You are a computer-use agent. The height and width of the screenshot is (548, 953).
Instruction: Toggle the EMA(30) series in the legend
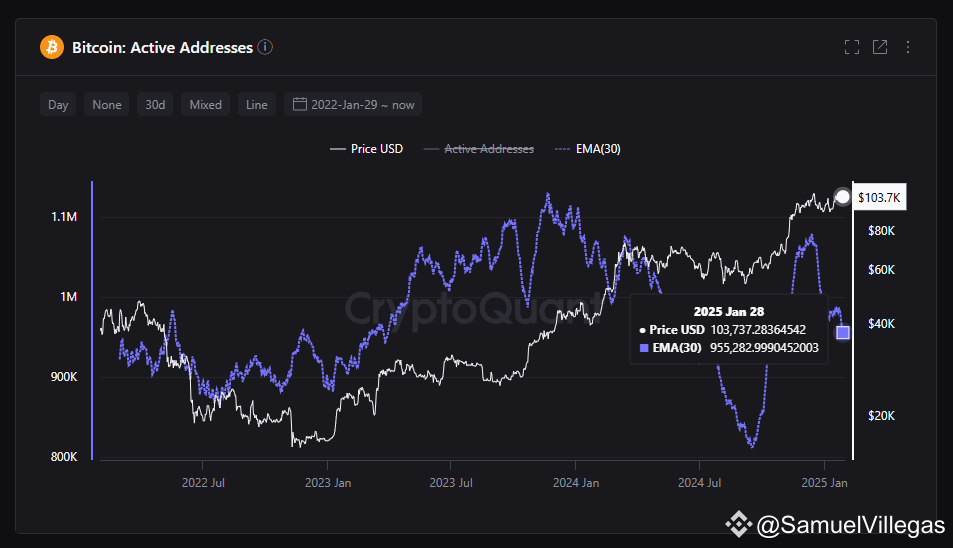588,149
